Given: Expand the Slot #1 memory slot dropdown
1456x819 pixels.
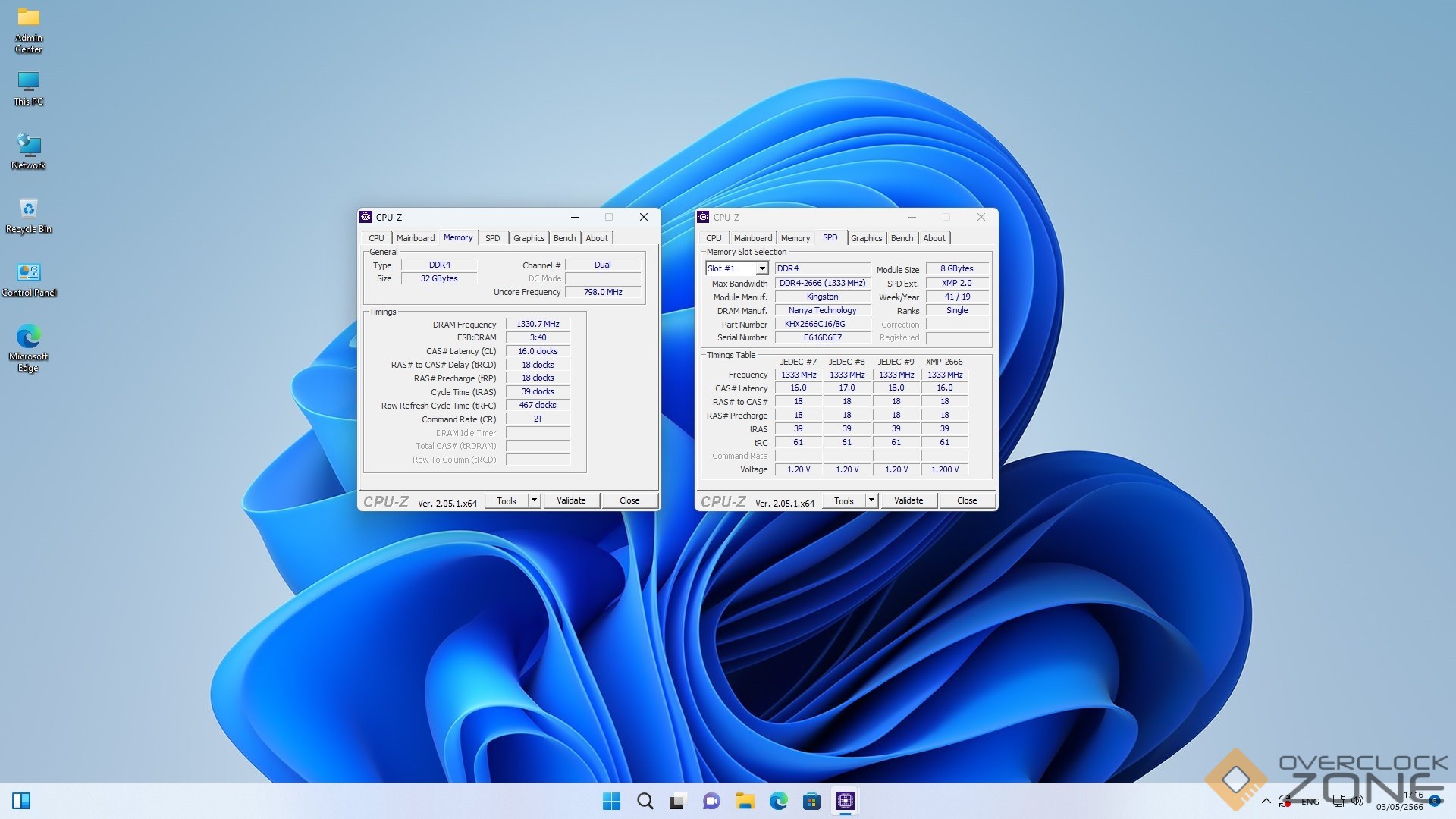Looking at the screenshot, I should [761, 268].
